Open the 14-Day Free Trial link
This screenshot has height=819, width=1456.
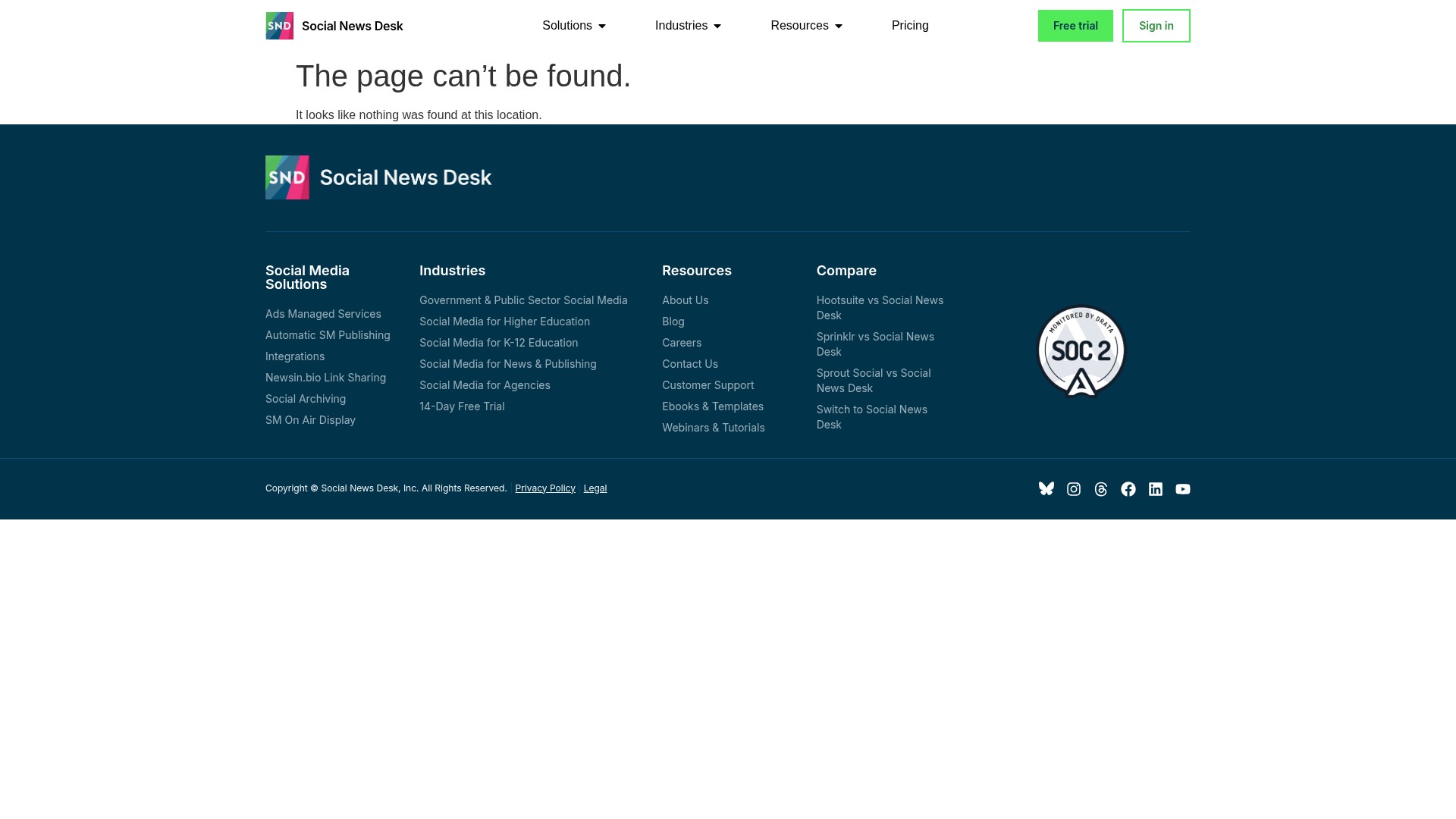tap(462, 406)
